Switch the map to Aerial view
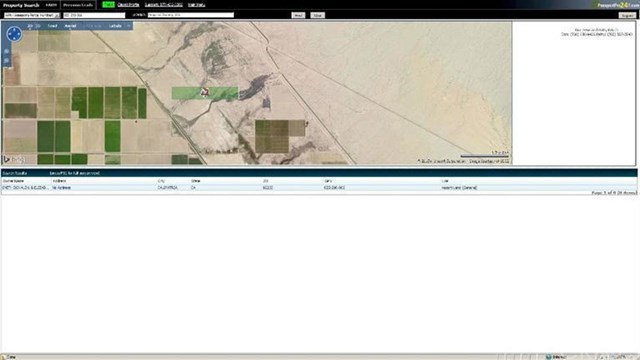 [70, 26]
